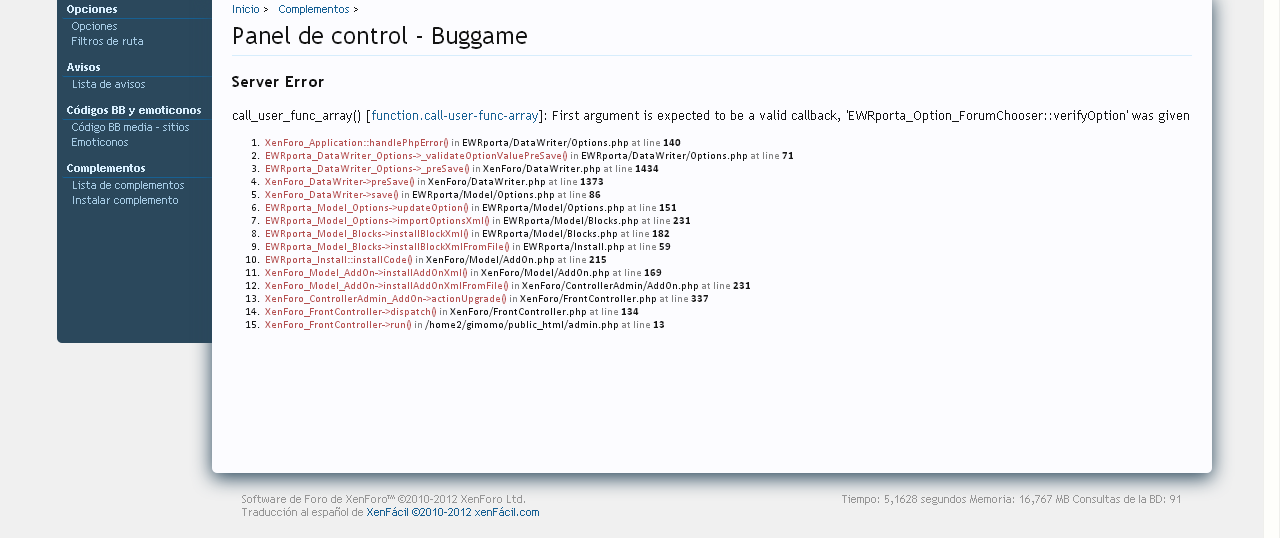Select the XenForo_ControllerAdmin_AddOn->actionUpgrade() trace line
1280x538 pixels.
coord(385,299)
